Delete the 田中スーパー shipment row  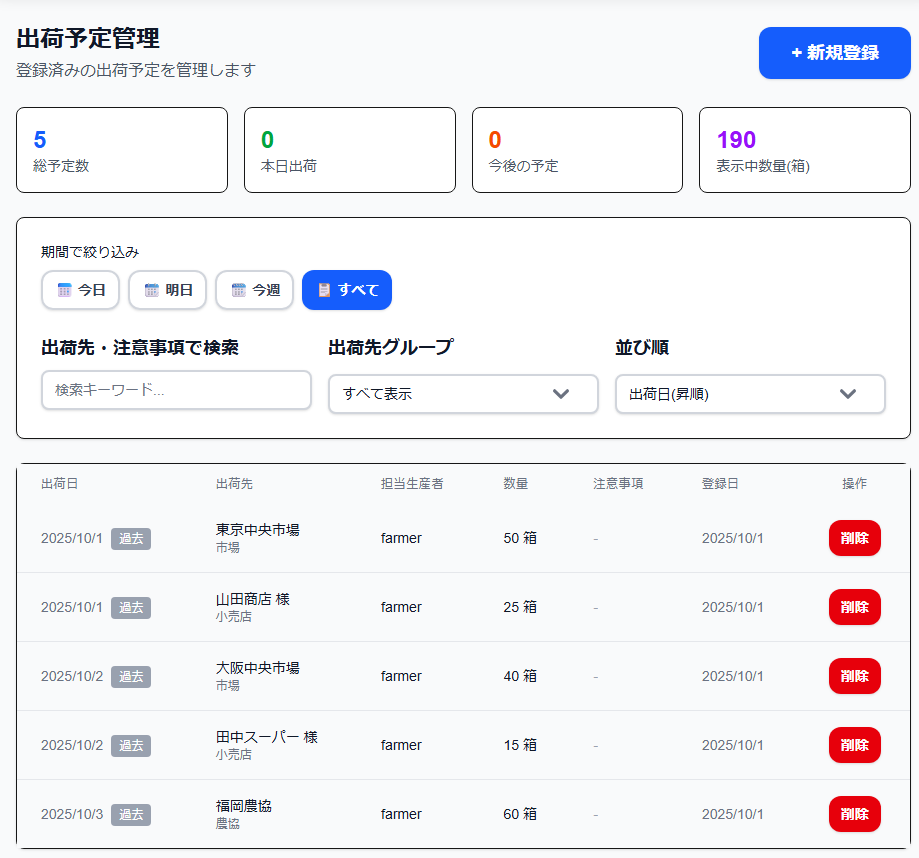[x=854, y=745]
